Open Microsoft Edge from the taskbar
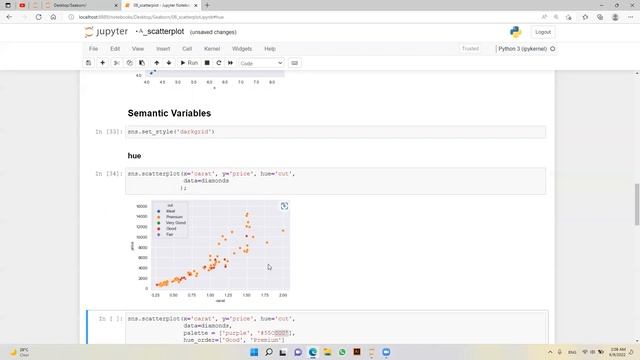Viewport: 640px width, 360px height. (x=313, y=352)
